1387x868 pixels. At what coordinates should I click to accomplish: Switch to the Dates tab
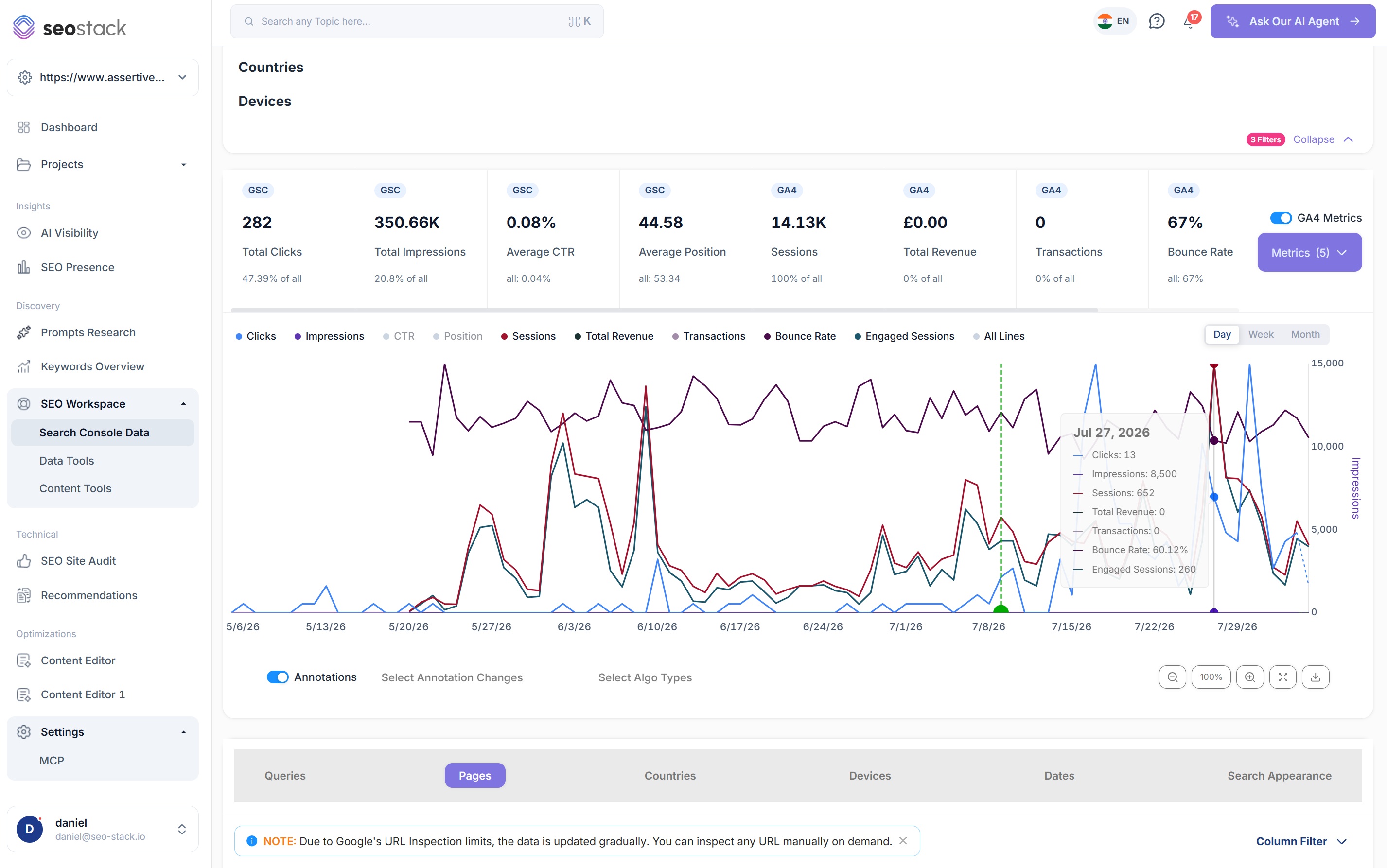1059,776
